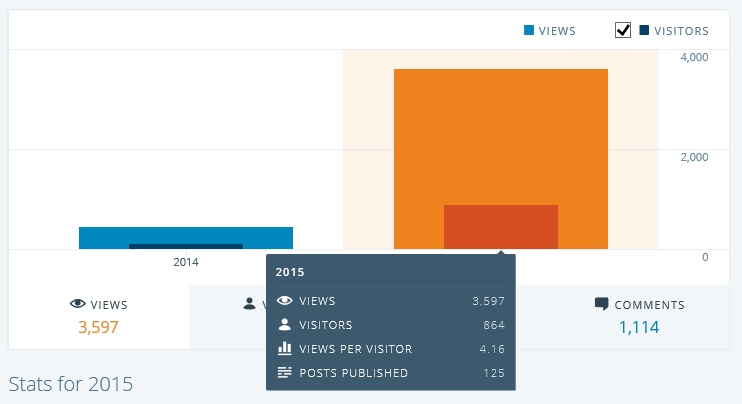
Task: Select the blue 2014 views bar
Action: click(185, 234)
